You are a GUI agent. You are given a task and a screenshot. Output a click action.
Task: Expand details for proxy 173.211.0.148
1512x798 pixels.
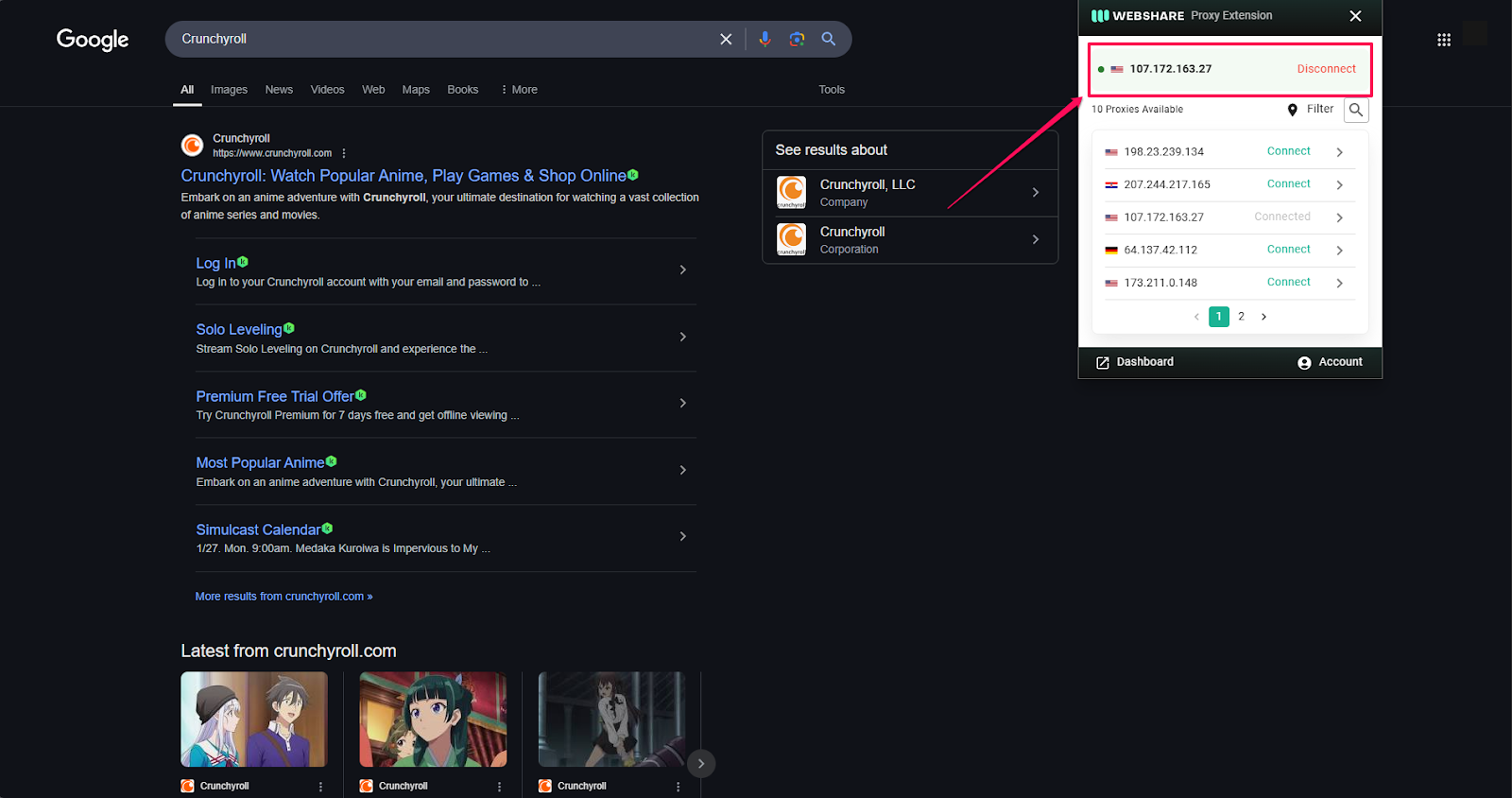[x=1340, y=284]
